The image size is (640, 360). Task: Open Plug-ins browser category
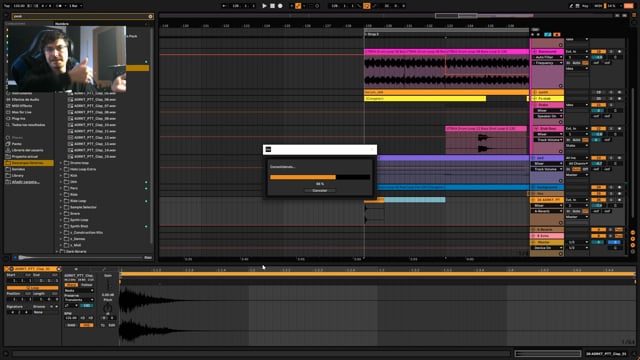pos(18,118)
